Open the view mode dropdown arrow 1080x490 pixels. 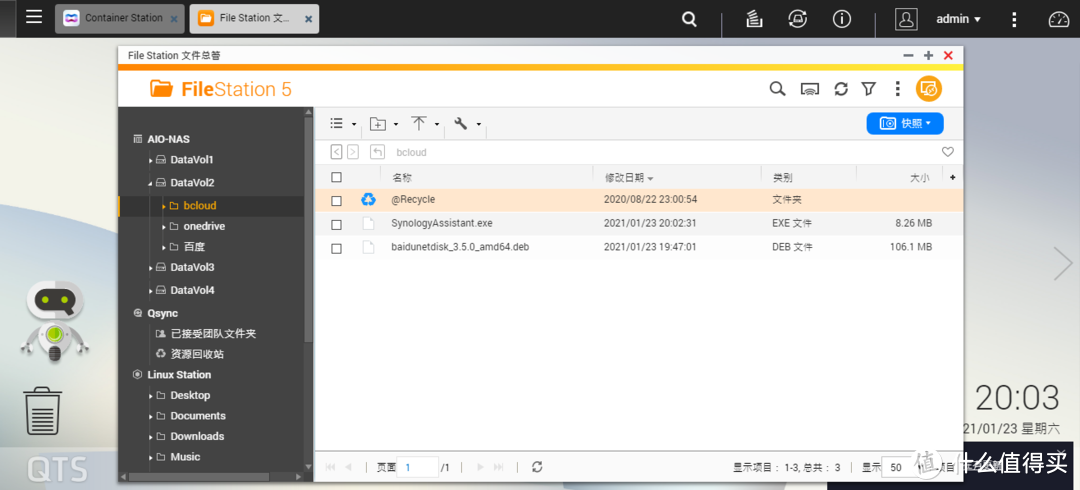pyautogui.click(x=354, y=125)
